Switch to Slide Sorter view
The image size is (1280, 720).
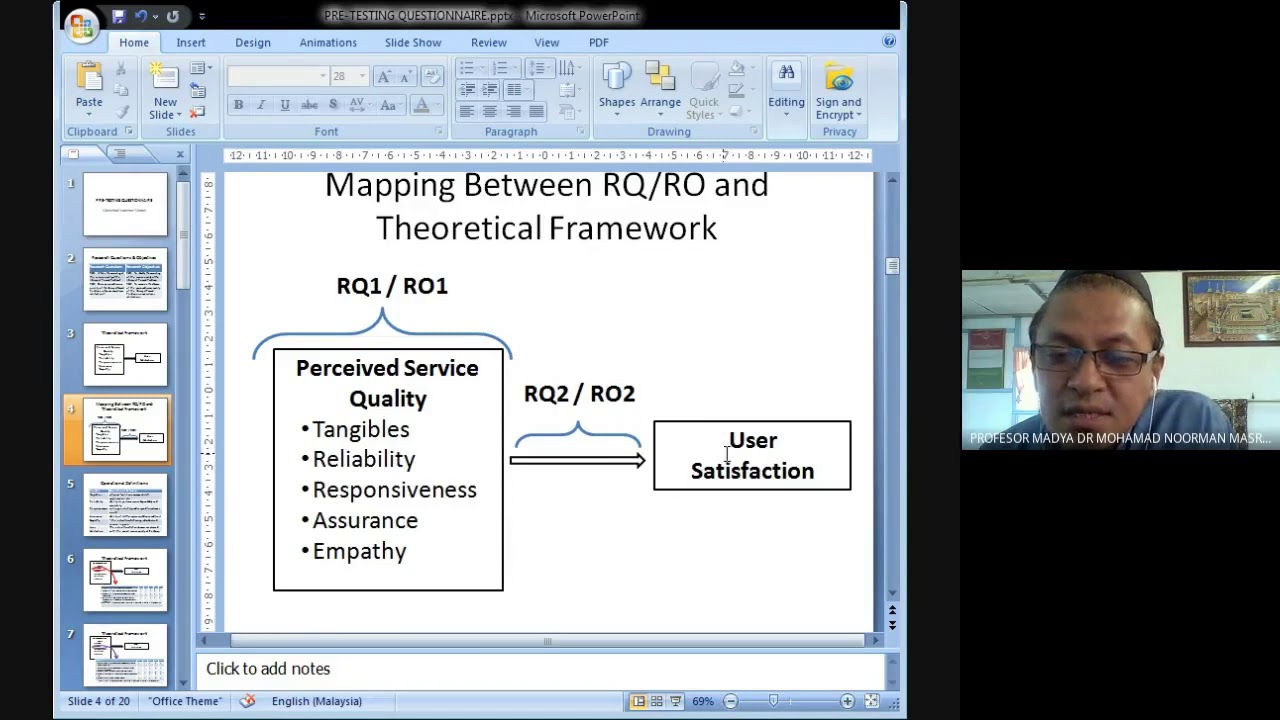pos(657,702)
